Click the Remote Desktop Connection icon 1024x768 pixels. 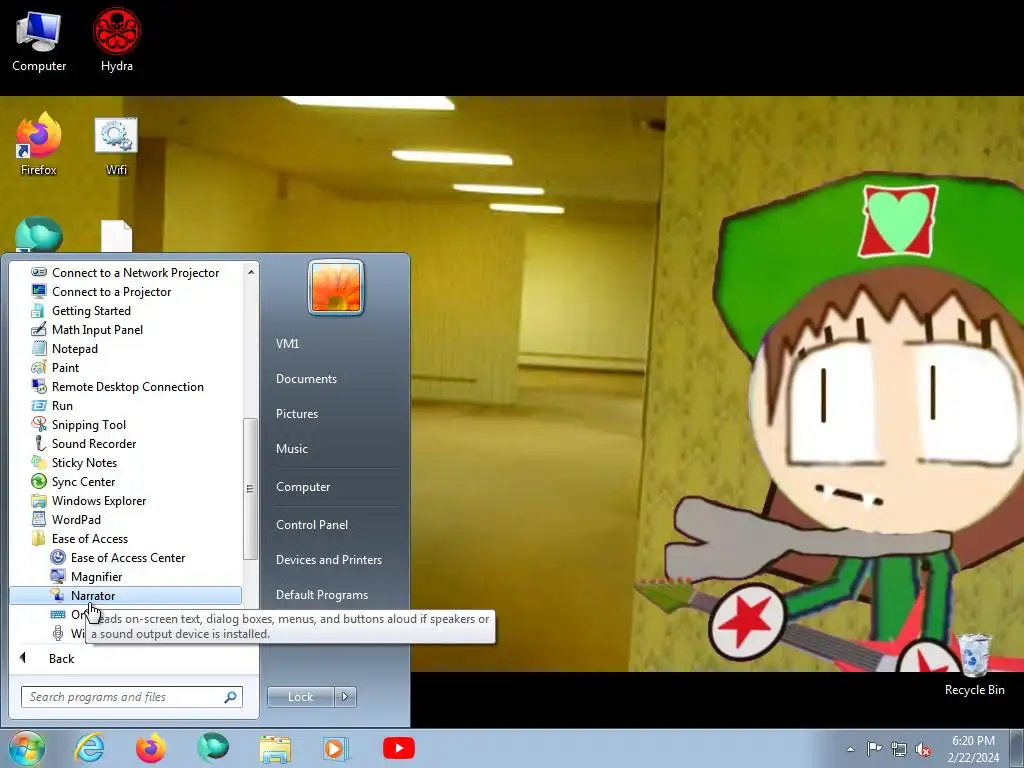coord(39,386)
